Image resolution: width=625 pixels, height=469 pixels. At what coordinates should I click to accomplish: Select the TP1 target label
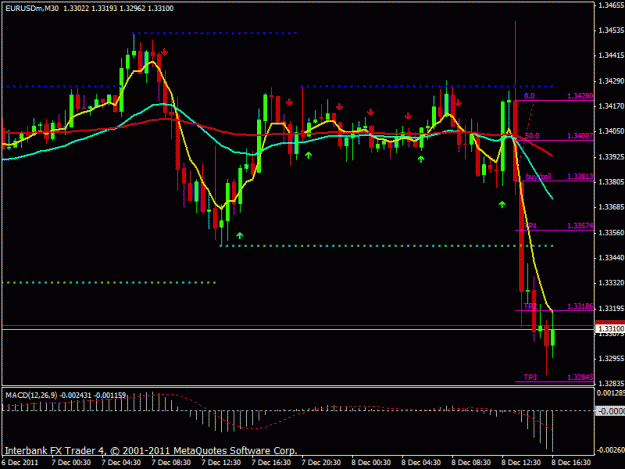pos(530,226)
